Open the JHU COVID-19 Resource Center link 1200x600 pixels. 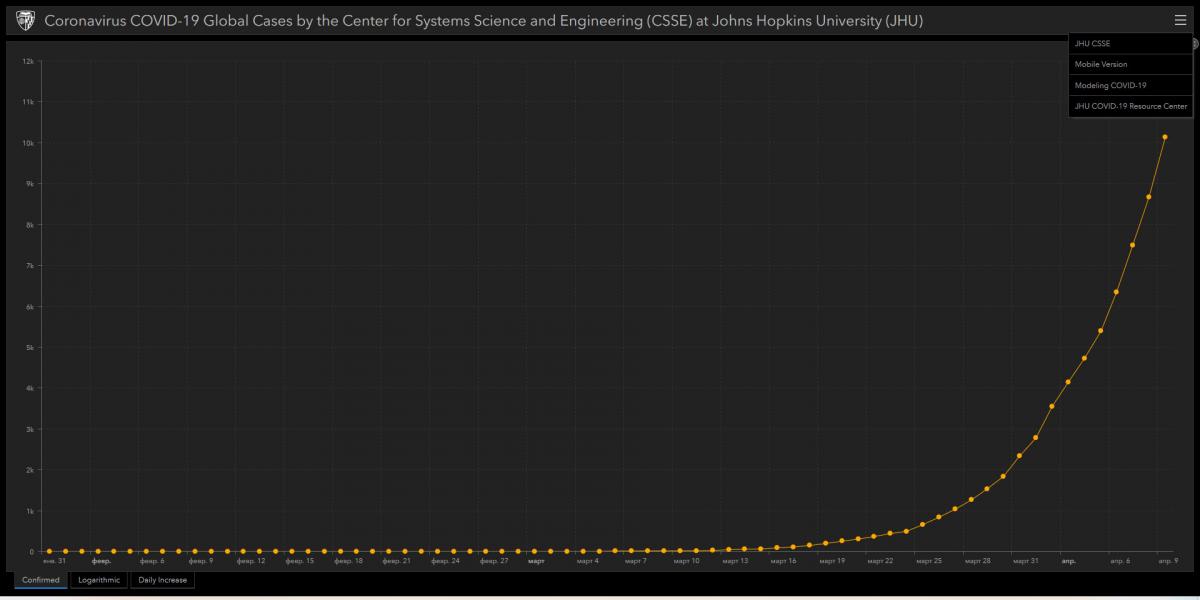1130,106
